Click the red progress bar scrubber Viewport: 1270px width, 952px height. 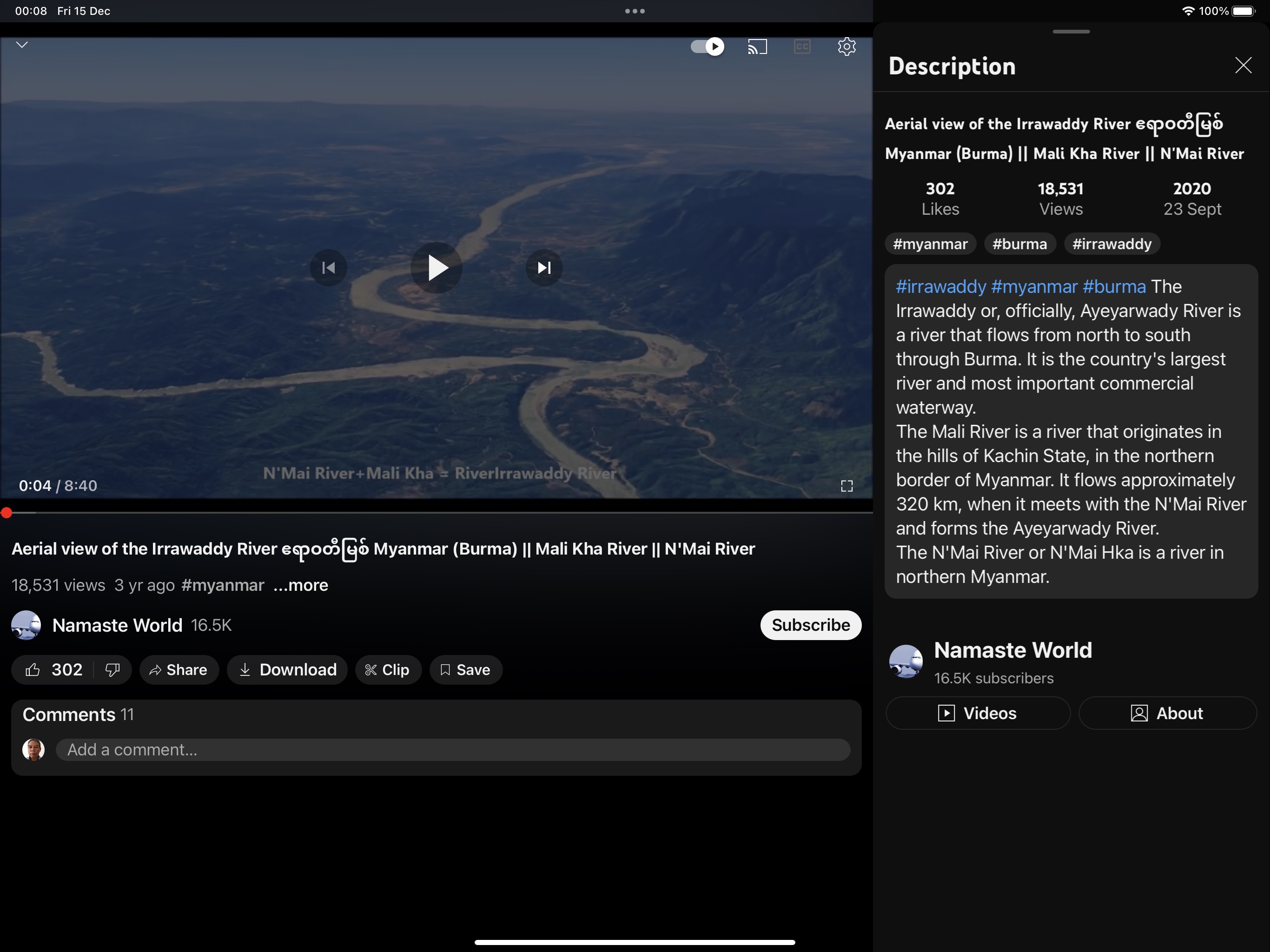click(x=7, y=513)
